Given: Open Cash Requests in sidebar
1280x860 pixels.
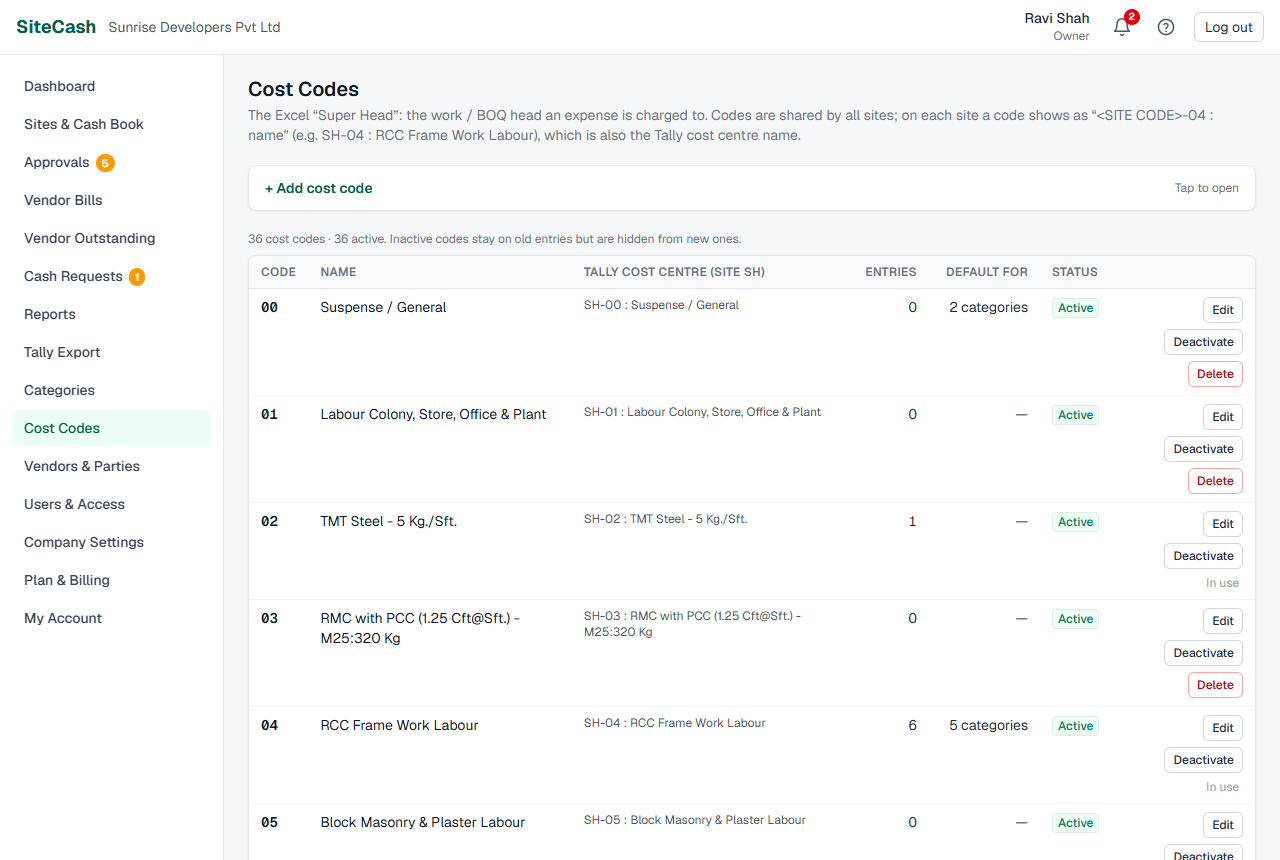Looking at the screenshot, I should (111, 276).
